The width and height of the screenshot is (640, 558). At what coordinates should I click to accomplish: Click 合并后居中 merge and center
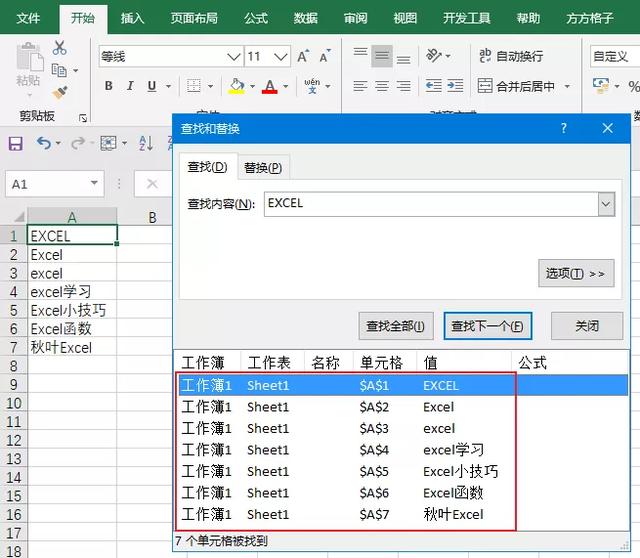516,86
